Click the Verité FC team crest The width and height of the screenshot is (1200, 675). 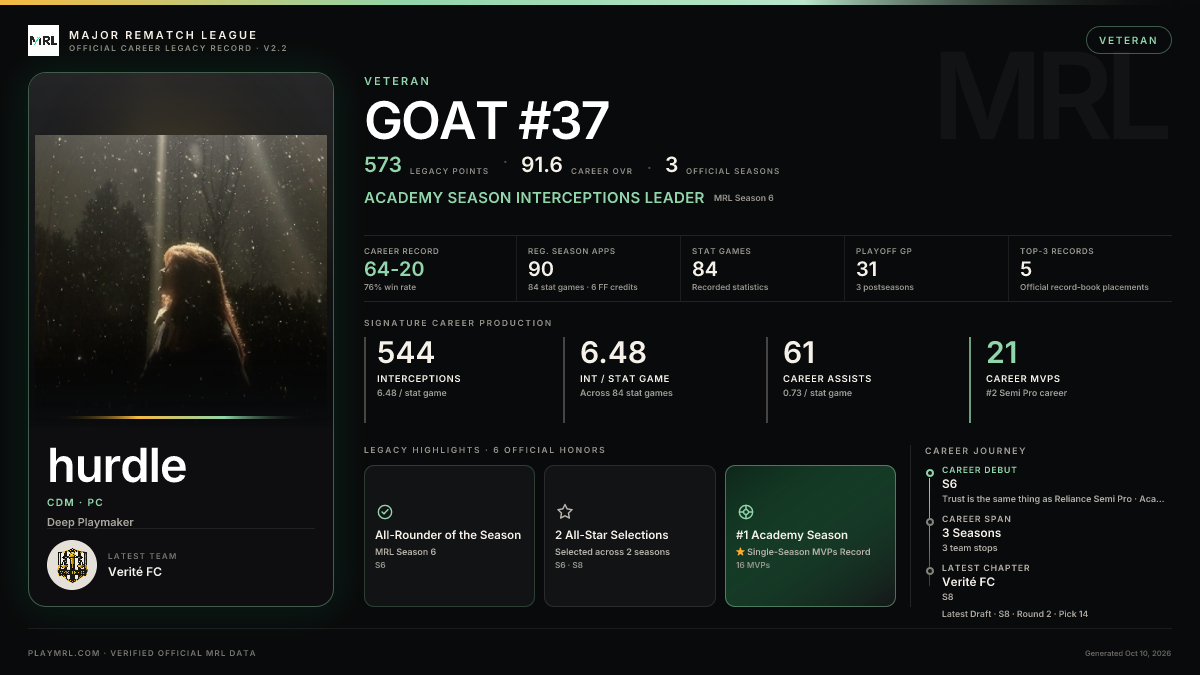coord(72,565)
